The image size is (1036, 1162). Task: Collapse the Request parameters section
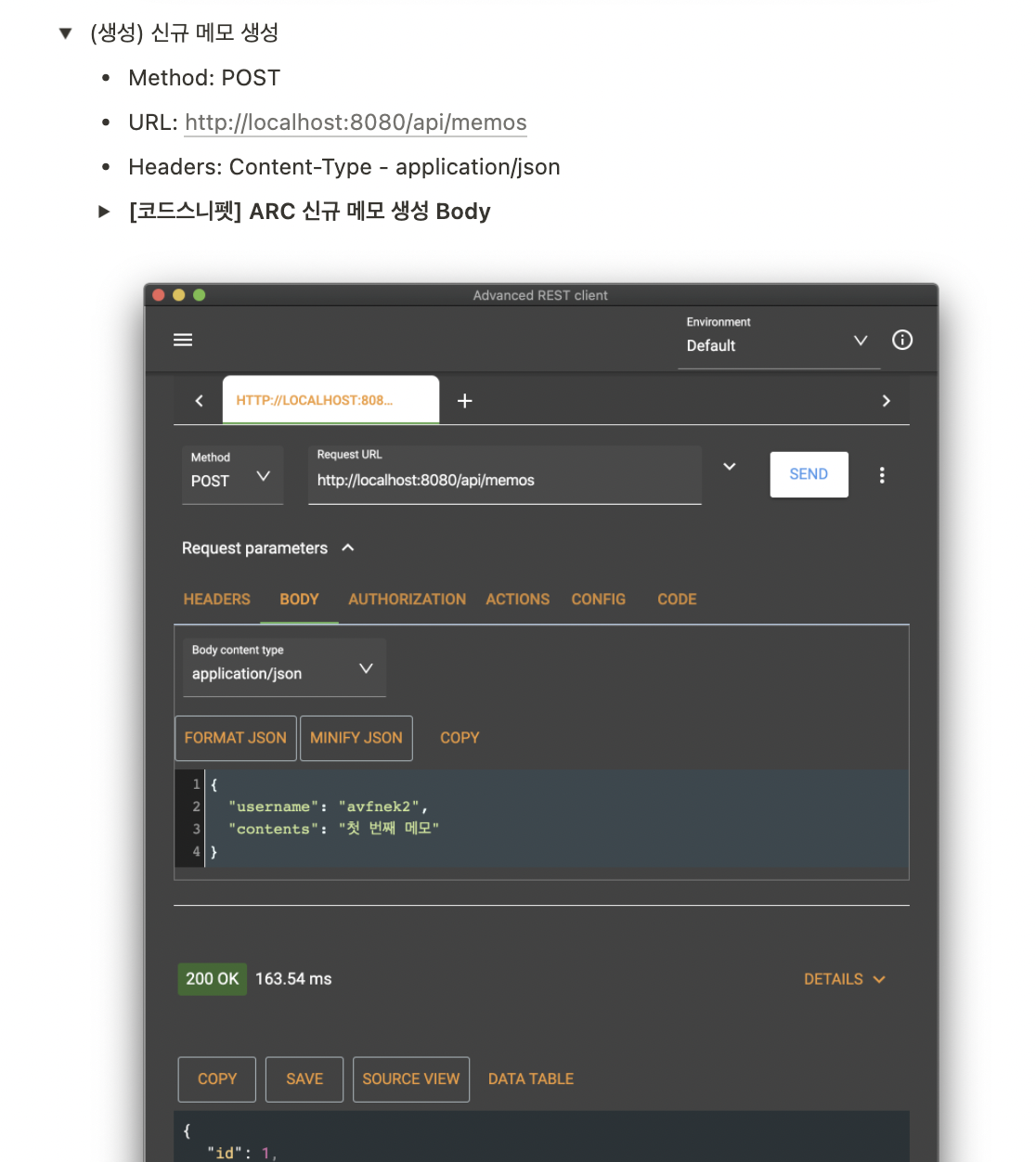pyautogui.click(x=348, y=548)
